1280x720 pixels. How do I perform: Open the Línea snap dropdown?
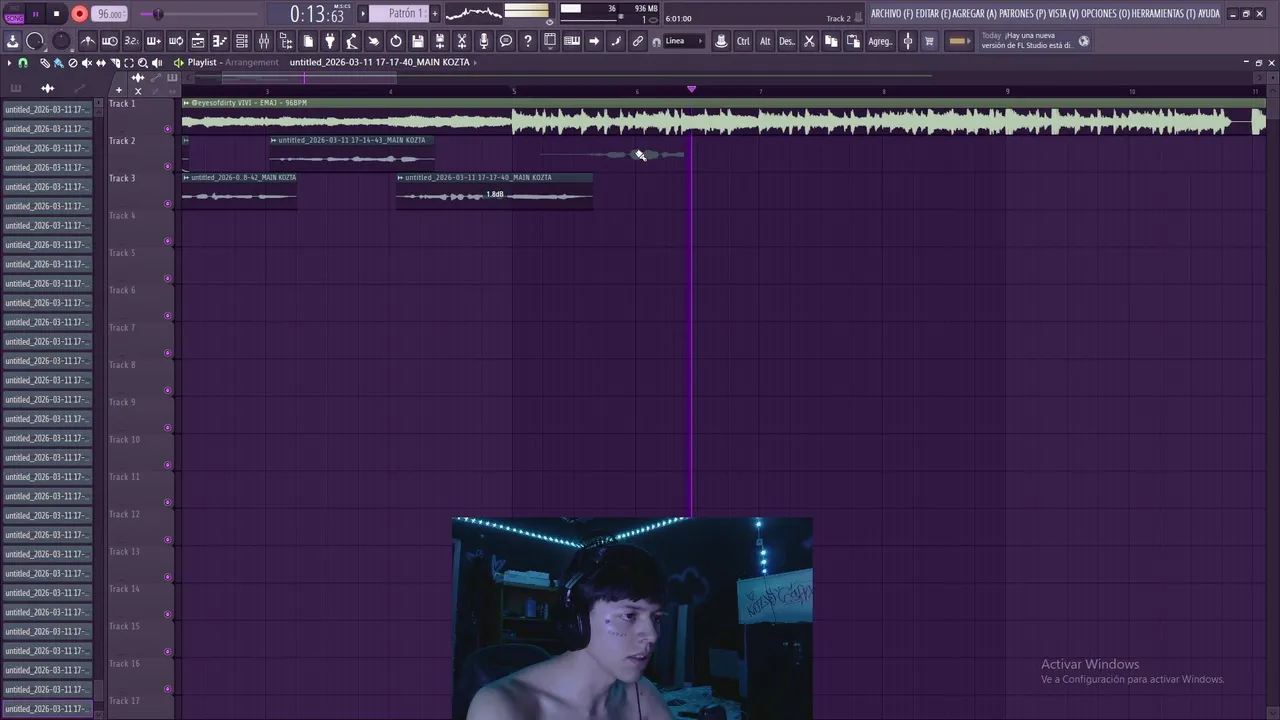pos(684,41)
